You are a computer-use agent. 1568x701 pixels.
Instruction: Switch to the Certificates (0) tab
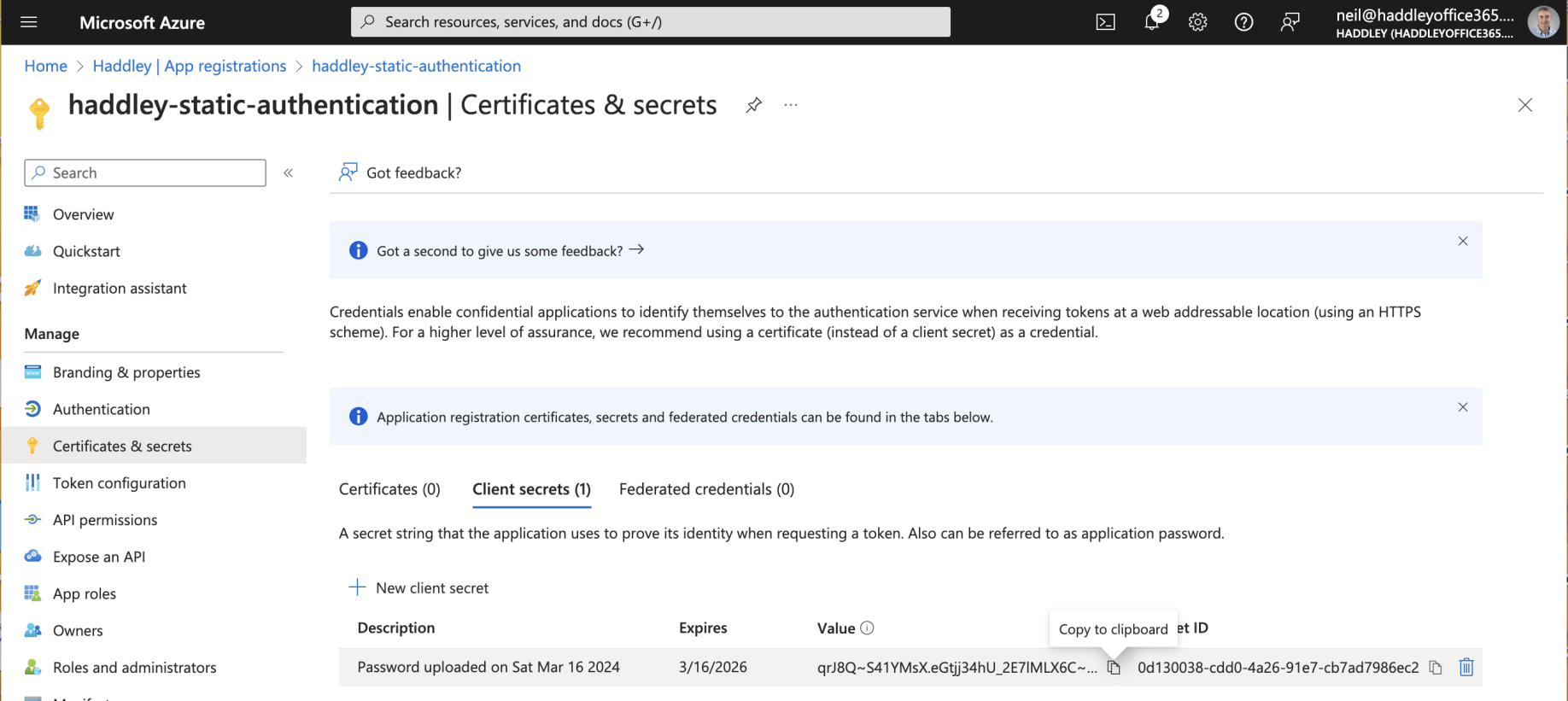[x=389, y=489]
